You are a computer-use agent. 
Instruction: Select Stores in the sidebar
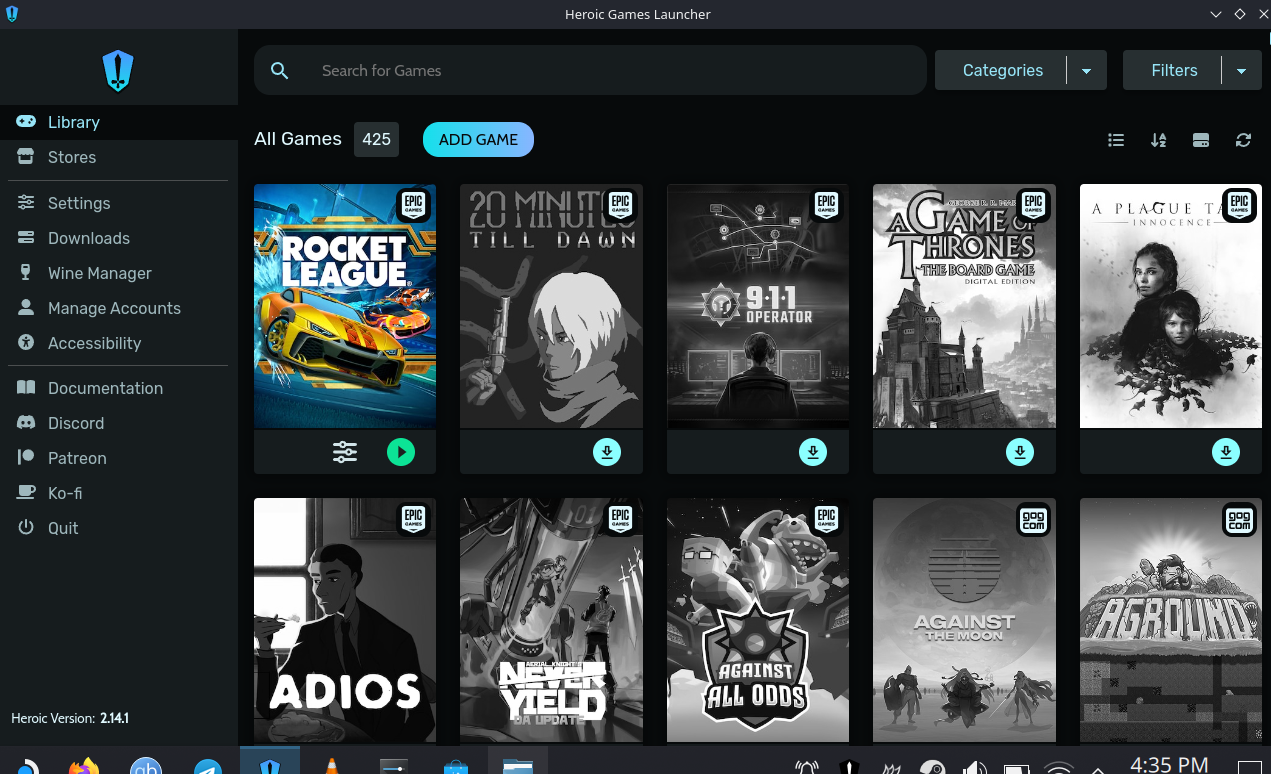[x=71, y=157]
